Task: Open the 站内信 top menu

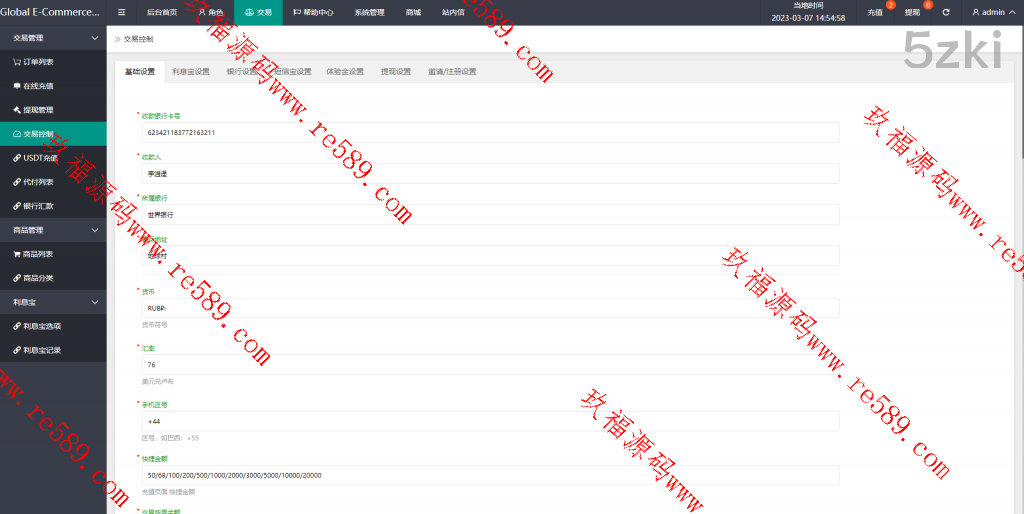Action: click(453, 12)
